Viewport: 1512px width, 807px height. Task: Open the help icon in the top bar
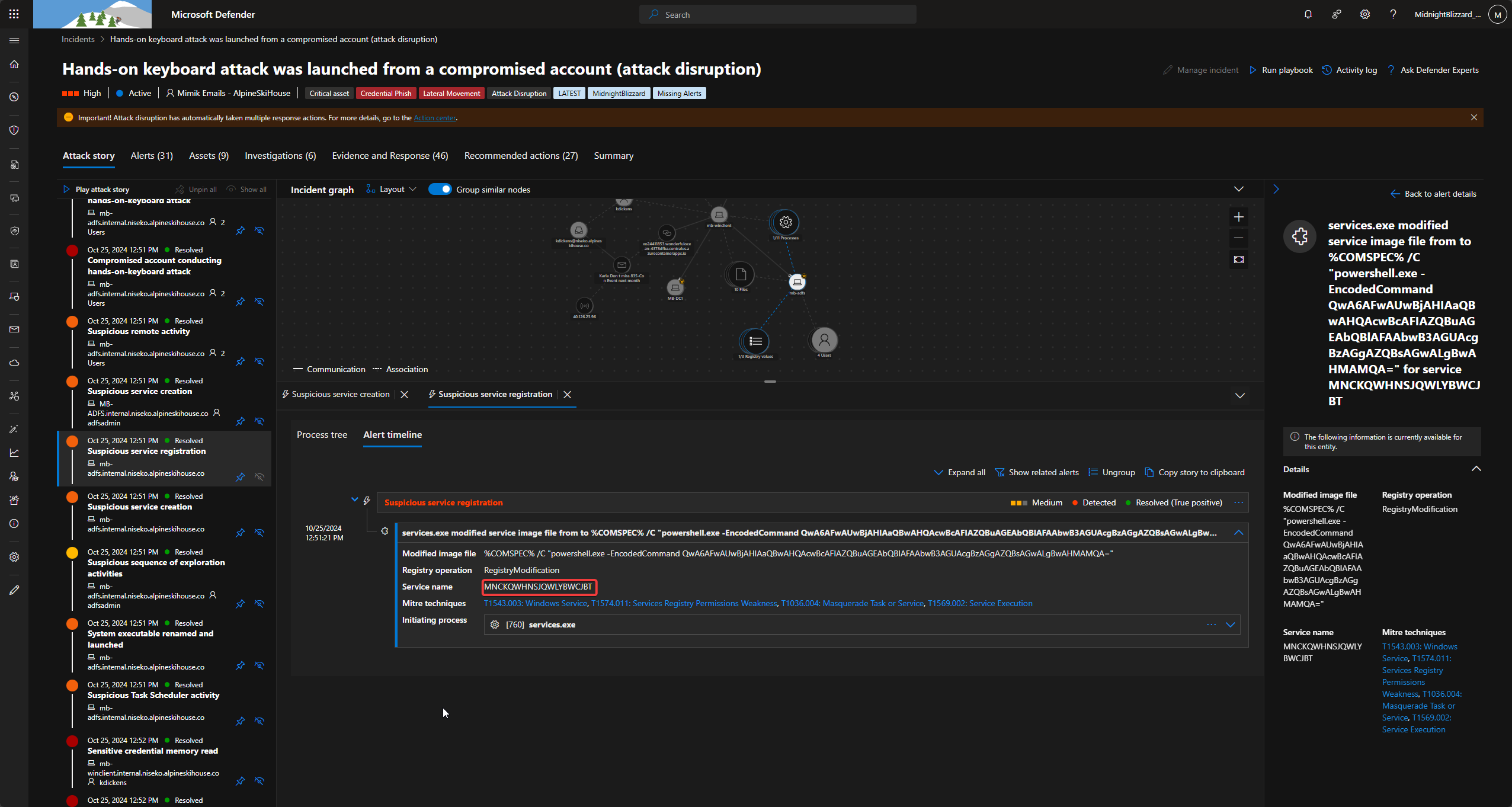coord(1393,14)
